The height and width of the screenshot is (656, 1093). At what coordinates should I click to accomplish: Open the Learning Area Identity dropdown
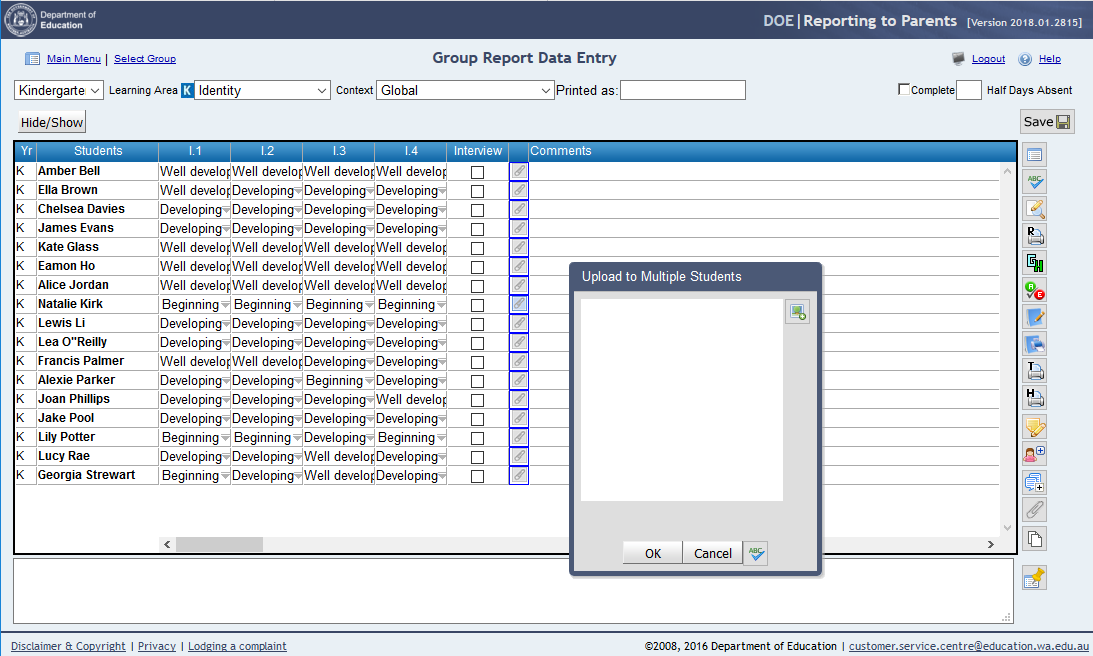click(262, 90)
